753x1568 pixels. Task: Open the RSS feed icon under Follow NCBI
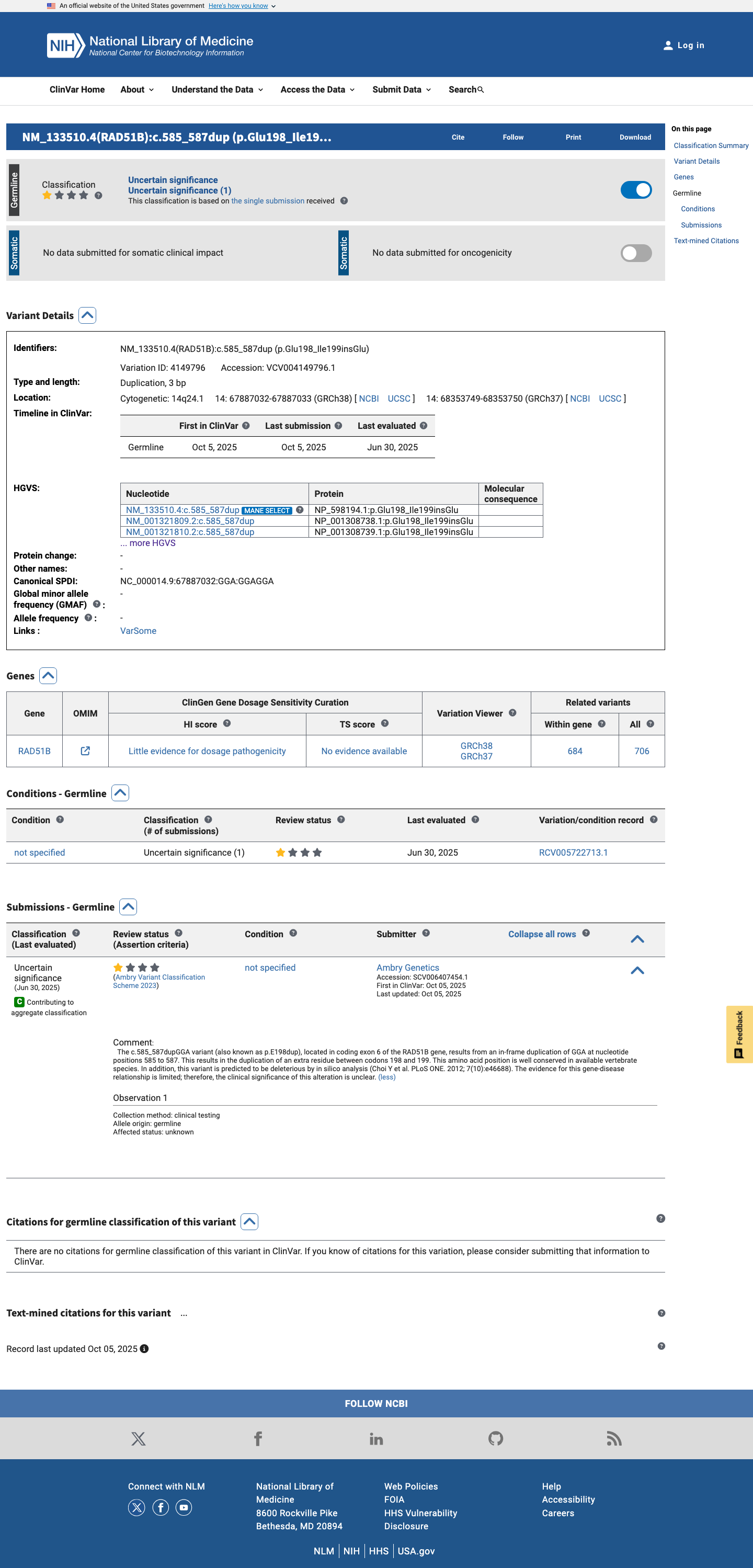(x=614, y=1438)
